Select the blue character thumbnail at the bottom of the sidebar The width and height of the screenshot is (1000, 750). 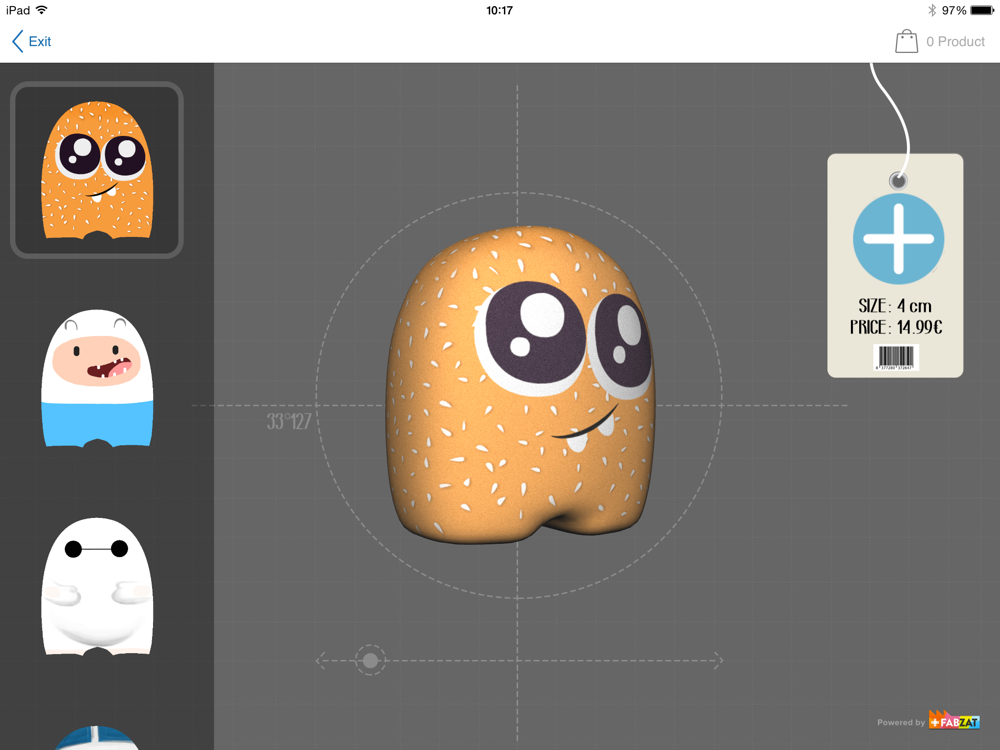click(97, 738)
